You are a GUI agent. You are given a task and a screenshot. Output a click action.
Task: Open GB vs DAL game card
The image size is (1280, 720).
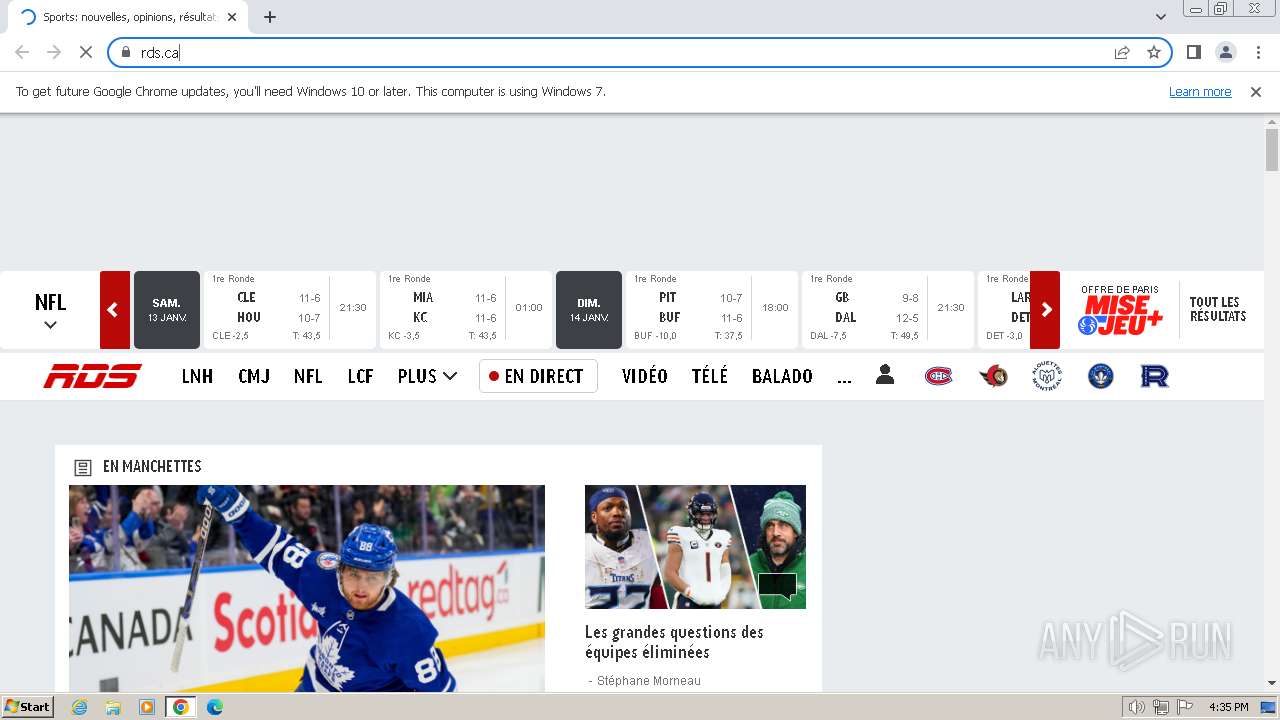pyautogui.click(x=888, y=310)
